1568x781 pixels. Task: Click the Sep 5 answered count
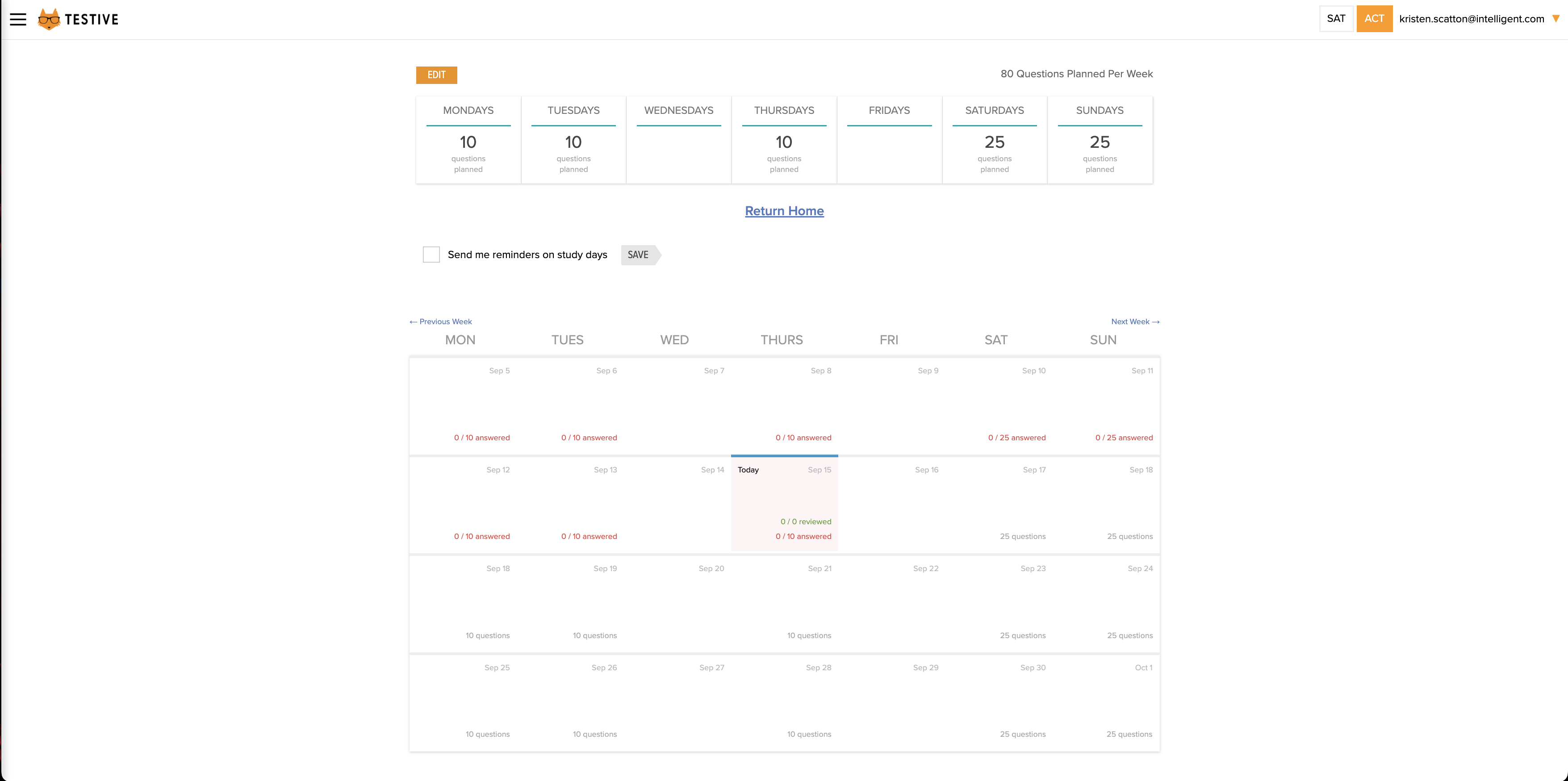coord(481,438)
